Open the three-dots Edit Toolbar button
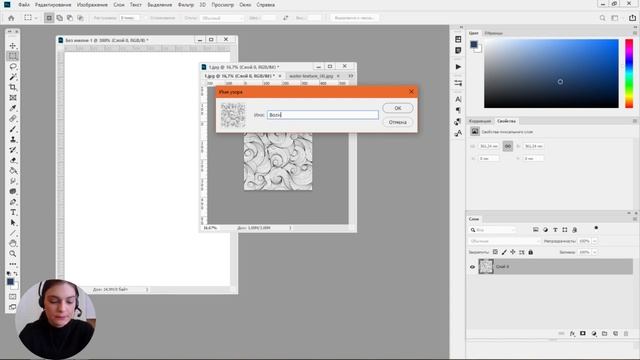 click(13, 264)
